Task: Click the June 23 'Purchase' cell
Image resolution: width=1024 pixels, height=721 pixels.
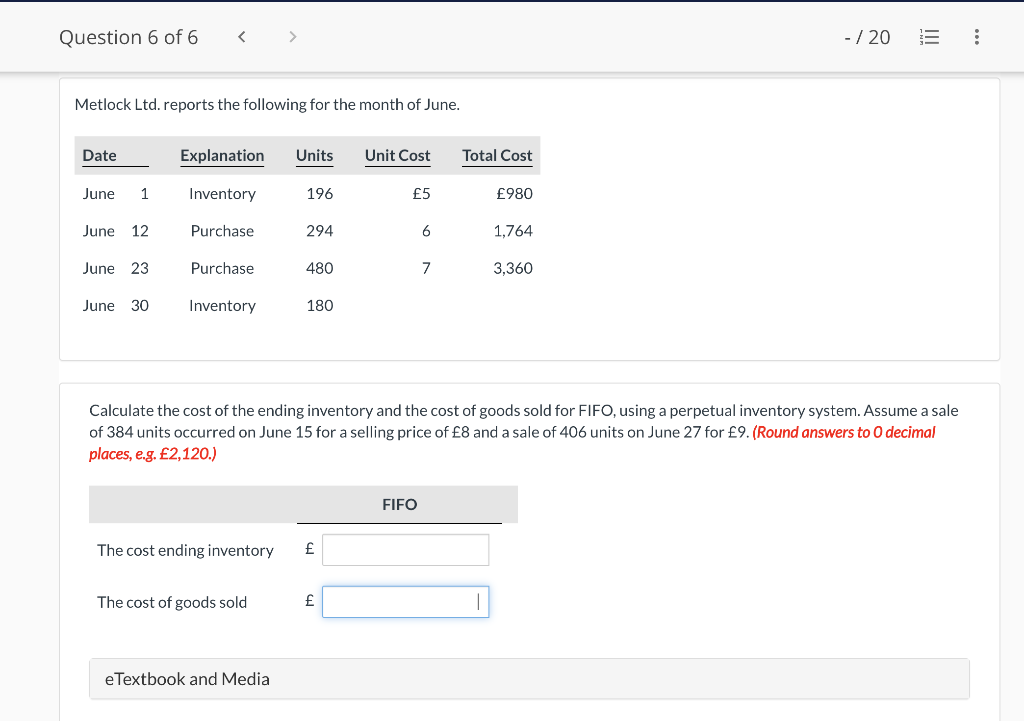Action: pos(222,268)
